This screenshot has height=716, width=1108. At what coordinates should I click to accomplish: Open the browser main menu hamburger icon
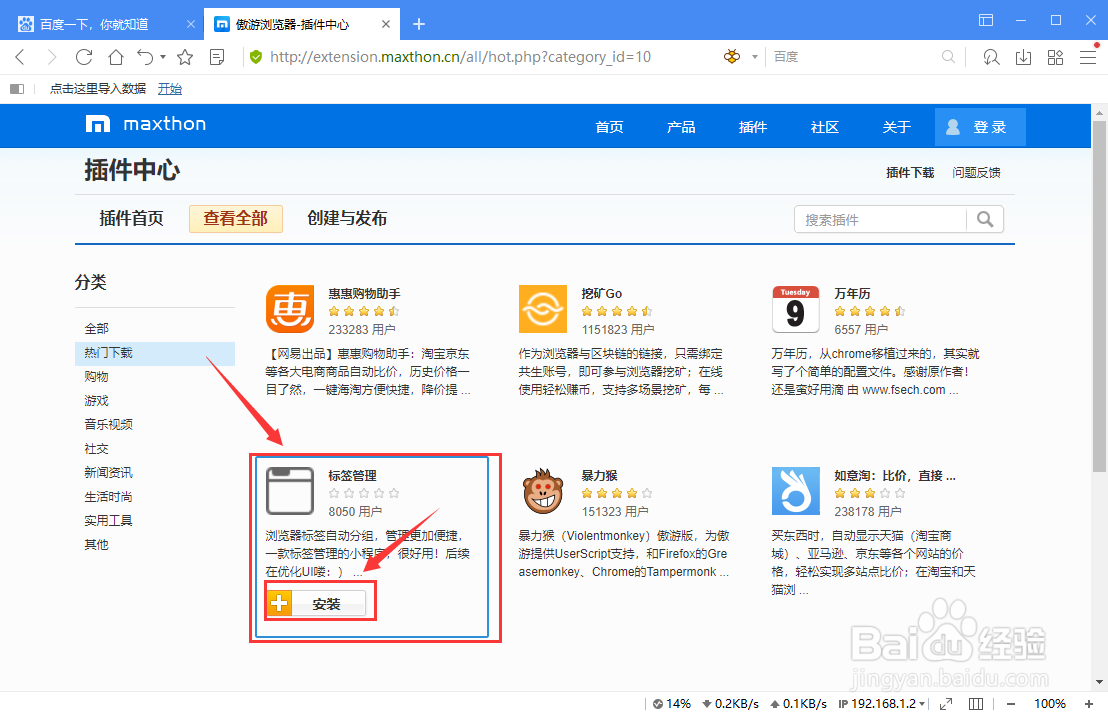point(1088,57)
